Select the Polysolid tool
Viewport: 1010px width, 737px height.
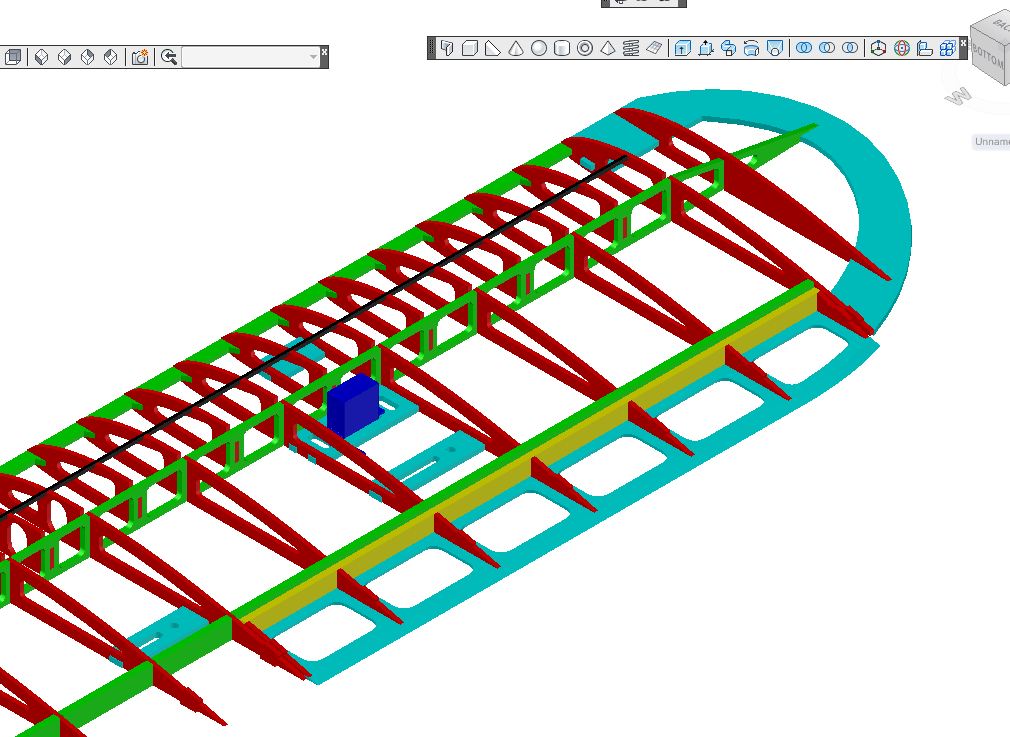coord(447,48)
